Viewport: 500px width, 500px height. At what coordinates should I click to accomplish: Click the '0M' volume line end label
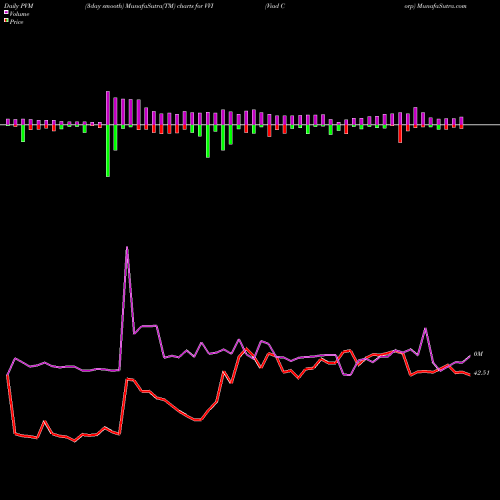click(478, 354)
